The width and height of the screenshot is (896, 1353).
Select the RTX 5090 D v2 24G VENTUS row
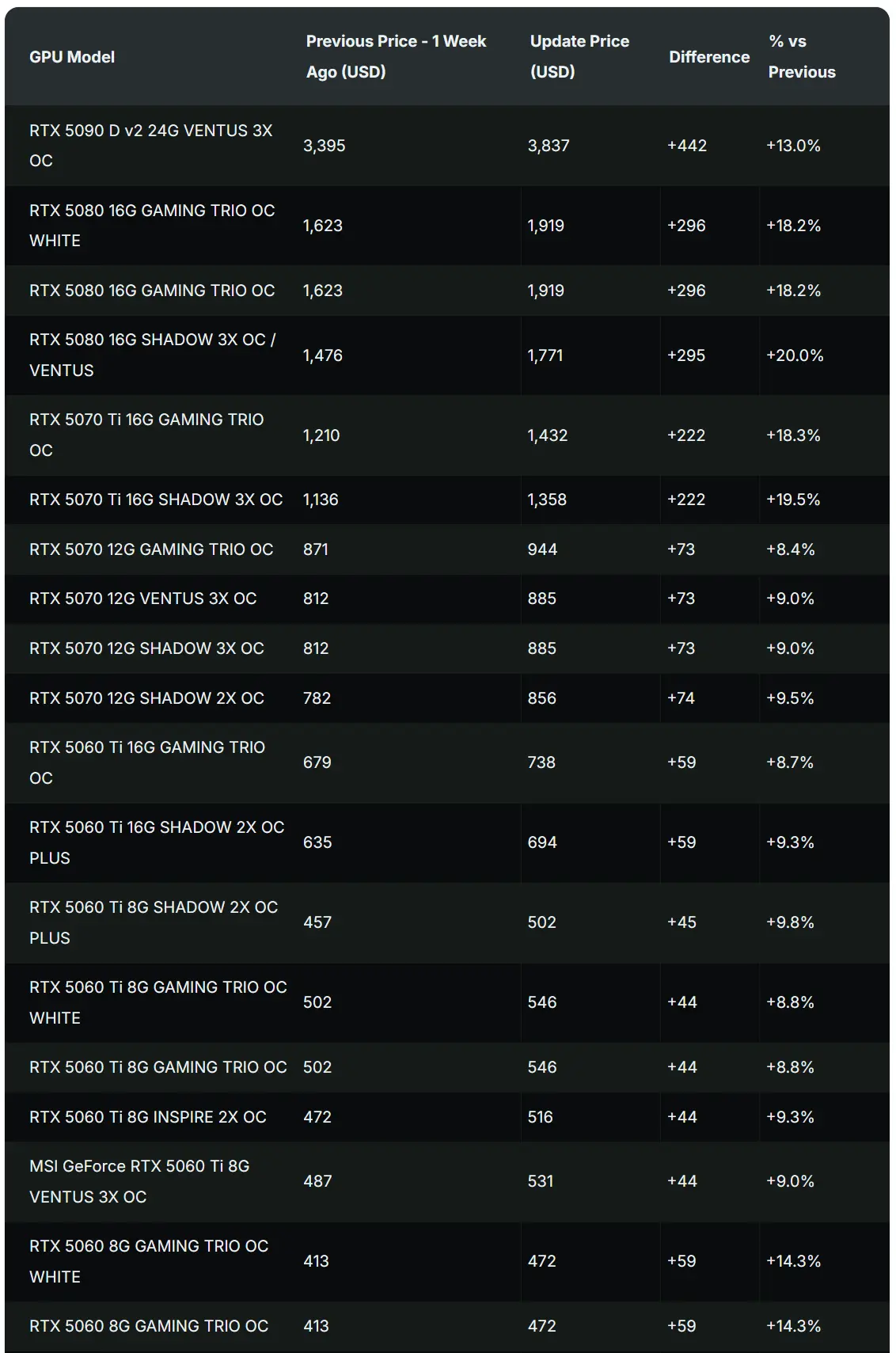(x=447, y=146)
